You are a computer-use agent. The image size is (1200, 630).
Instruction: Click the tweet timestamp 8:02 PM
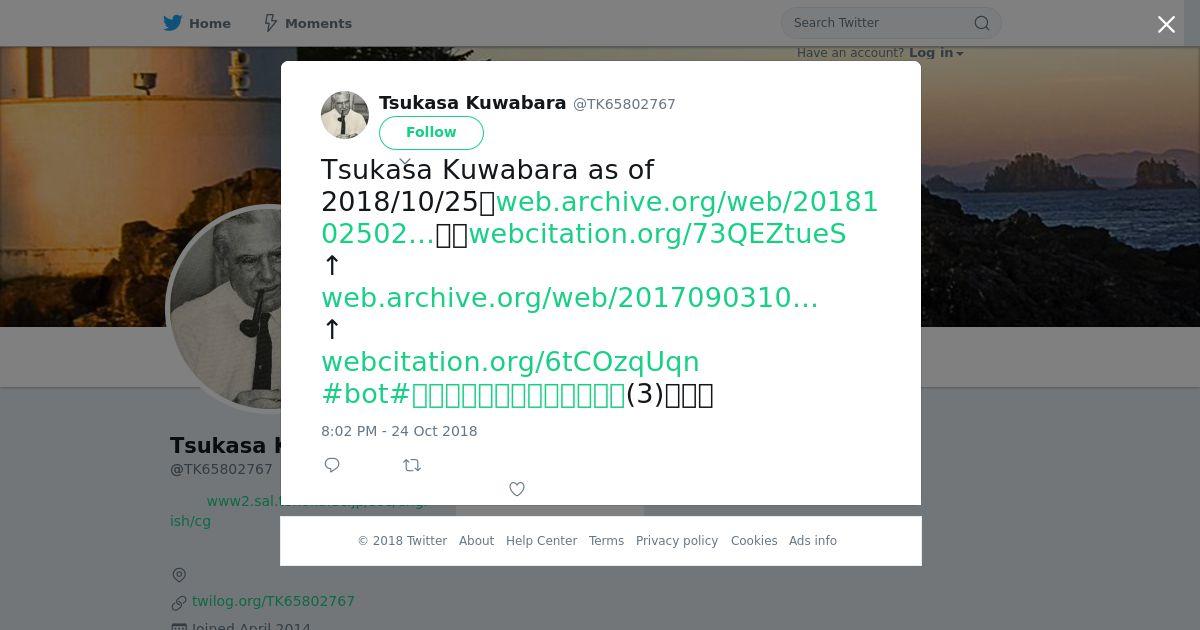[399, 431]
